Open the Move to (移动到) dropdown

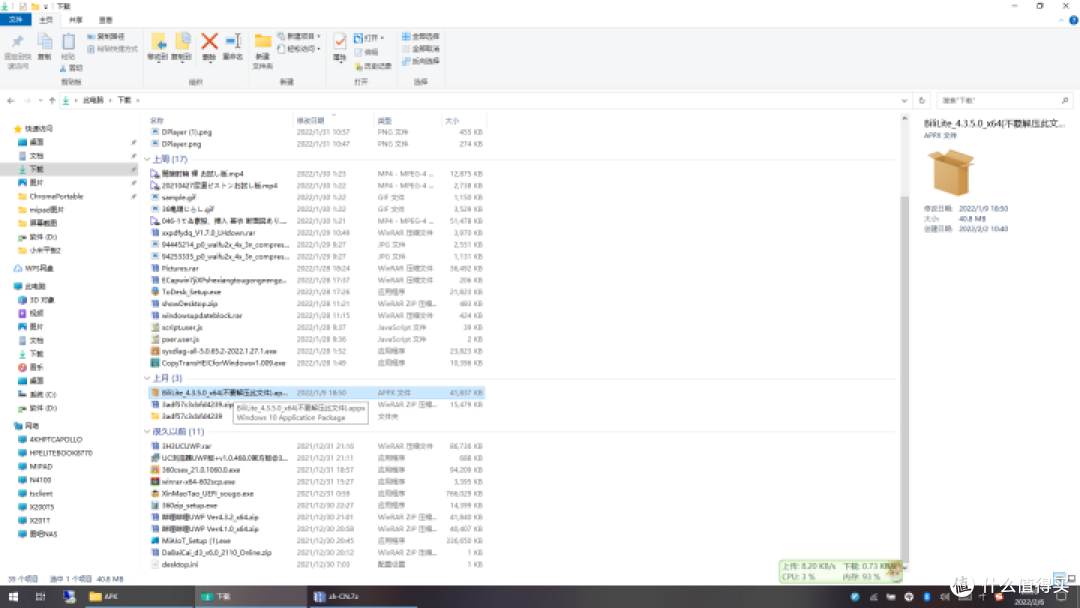[x=158, y=46]
